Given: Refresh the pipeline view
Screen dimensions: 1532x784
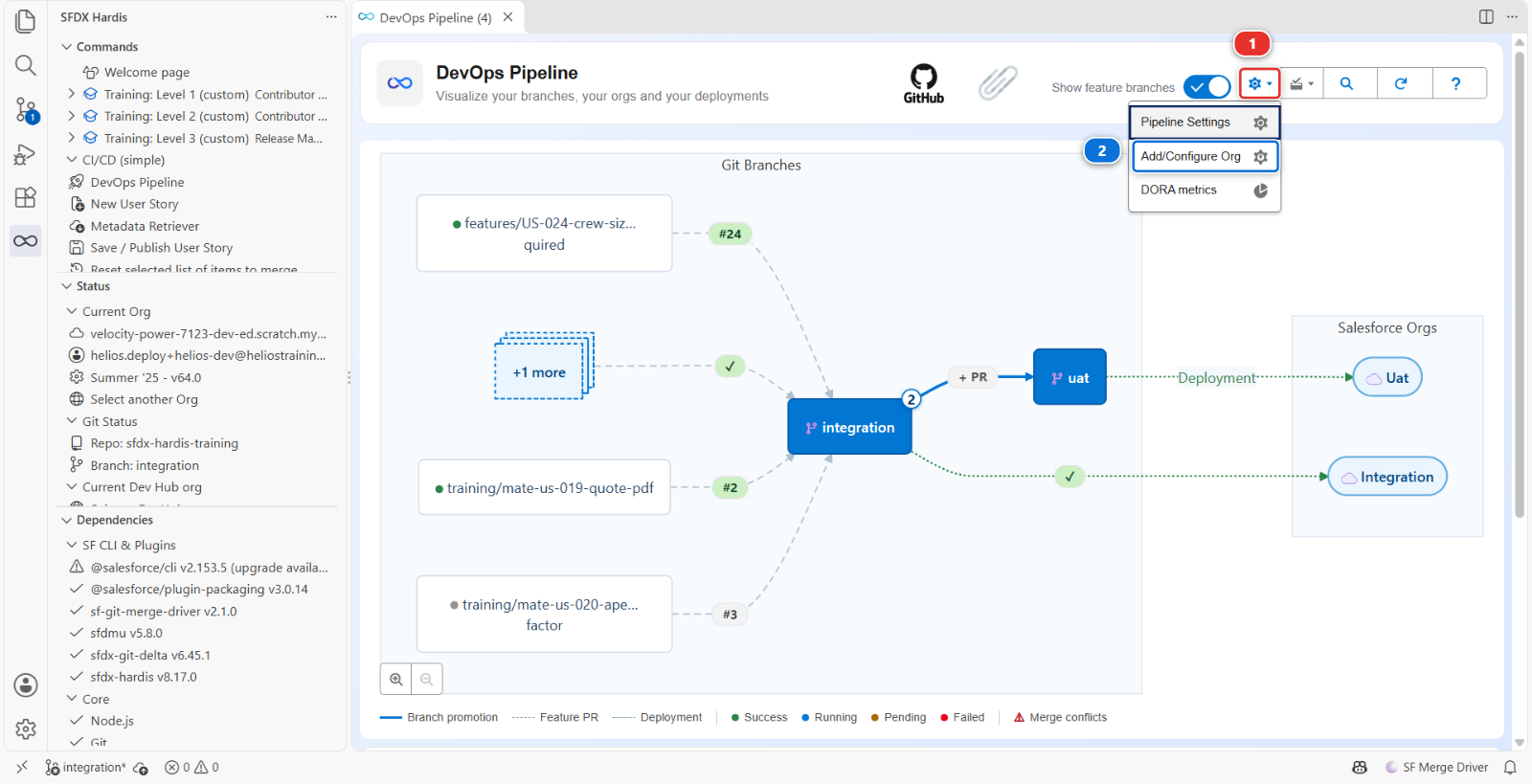Looking at the screenshot, I should (x=1401, y=83).
